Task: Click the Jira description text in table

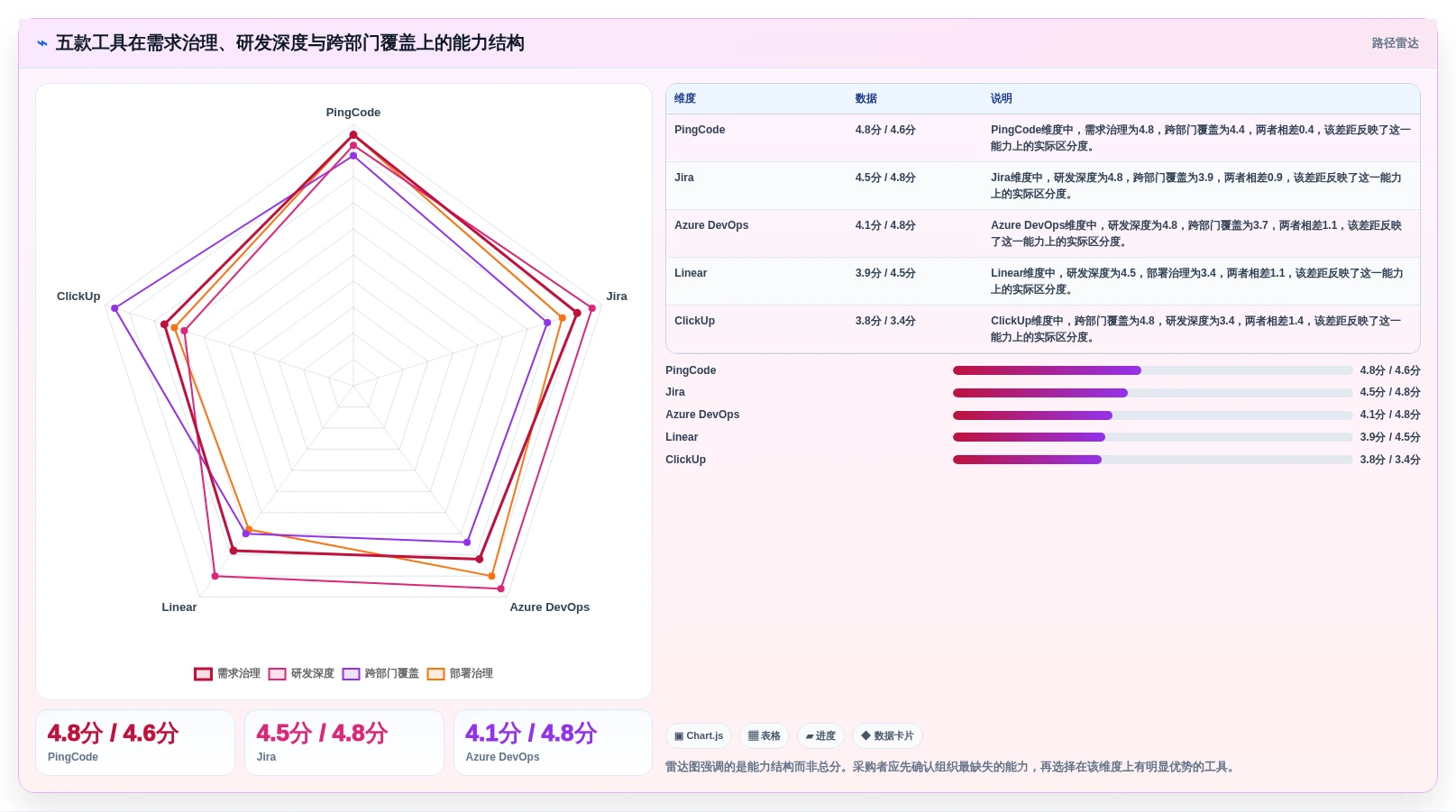Action: pos(1196,186)
